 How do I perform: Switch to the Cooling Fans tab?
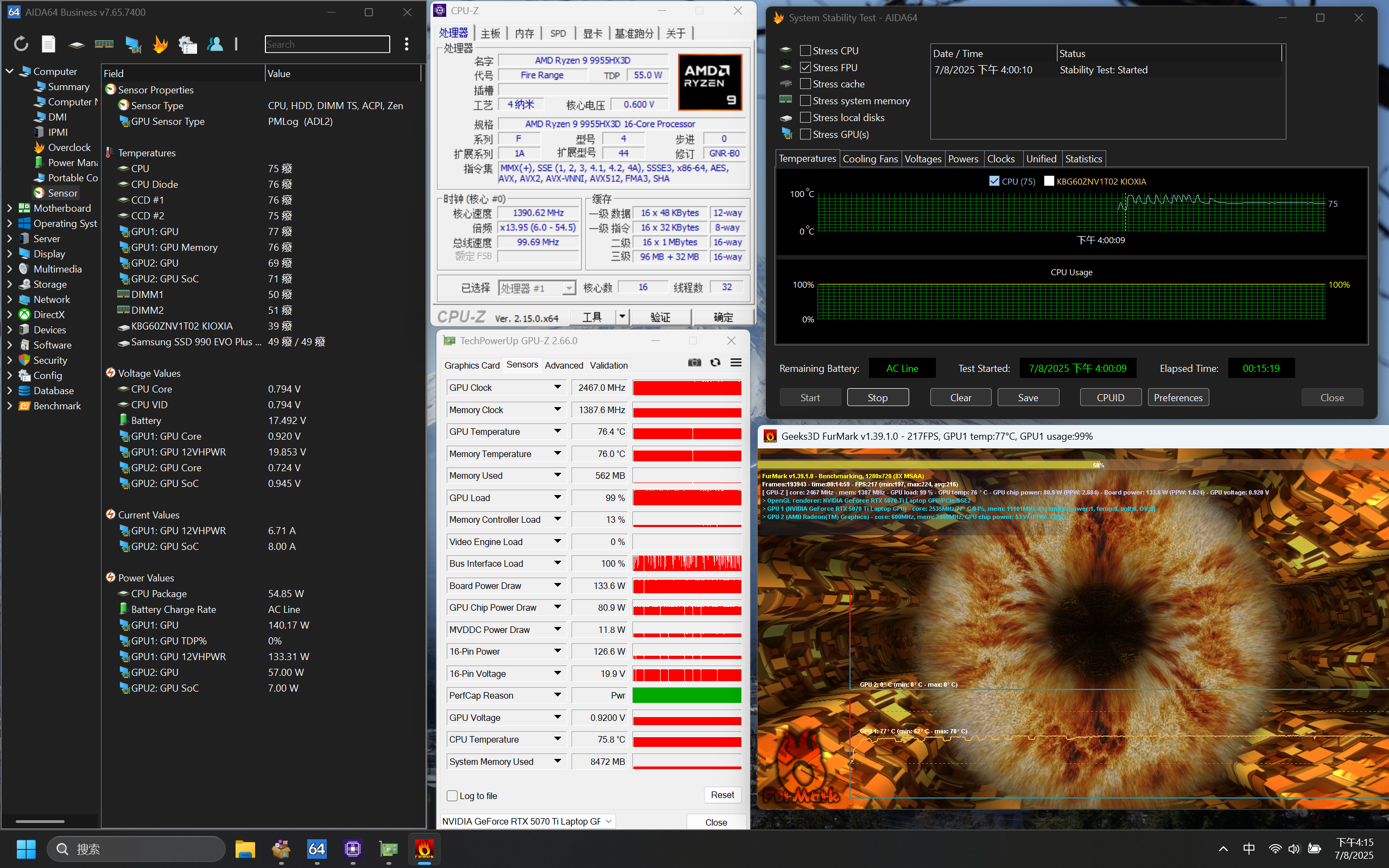click(870, 159)
